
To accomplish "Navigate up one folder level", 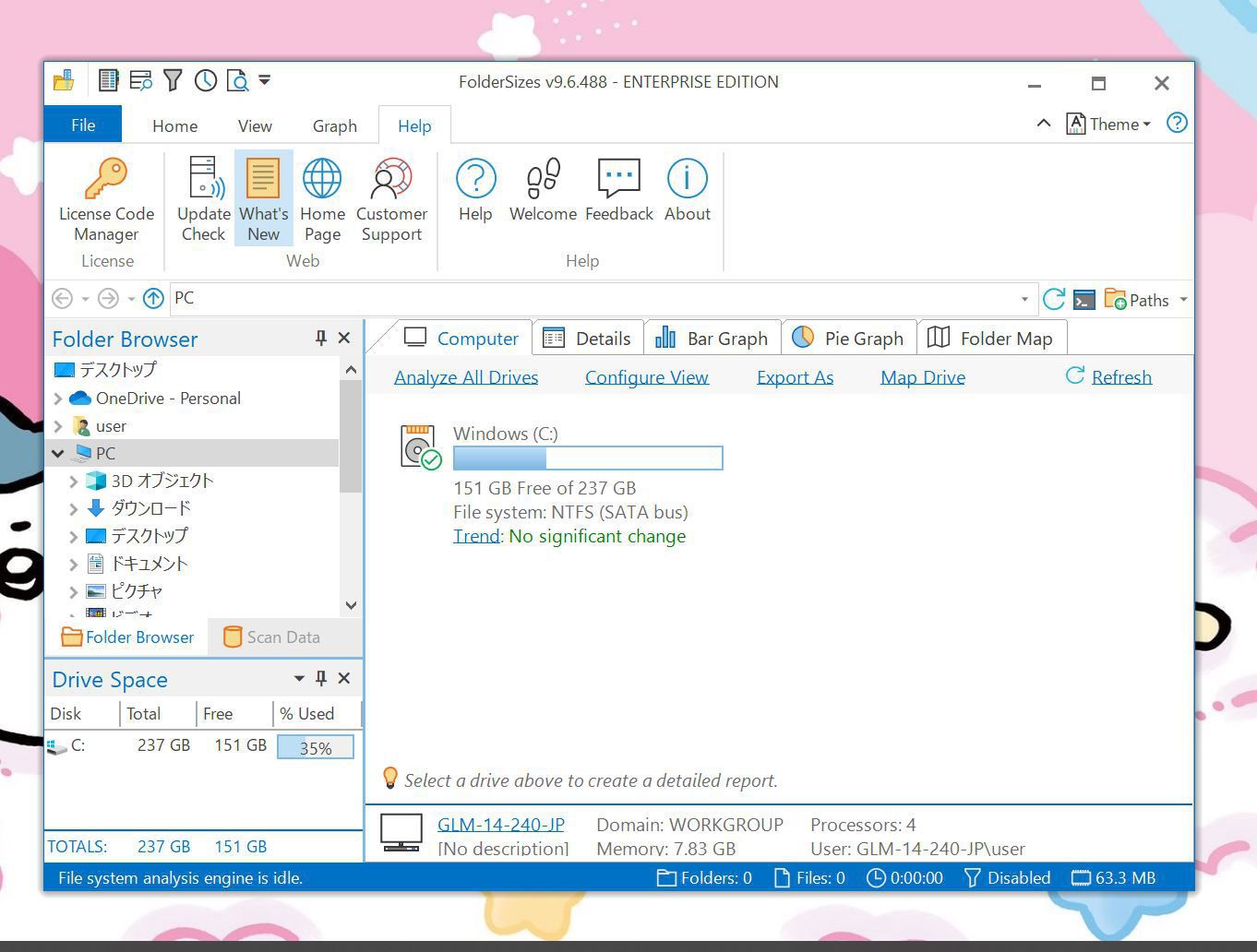I will point(153,298).
